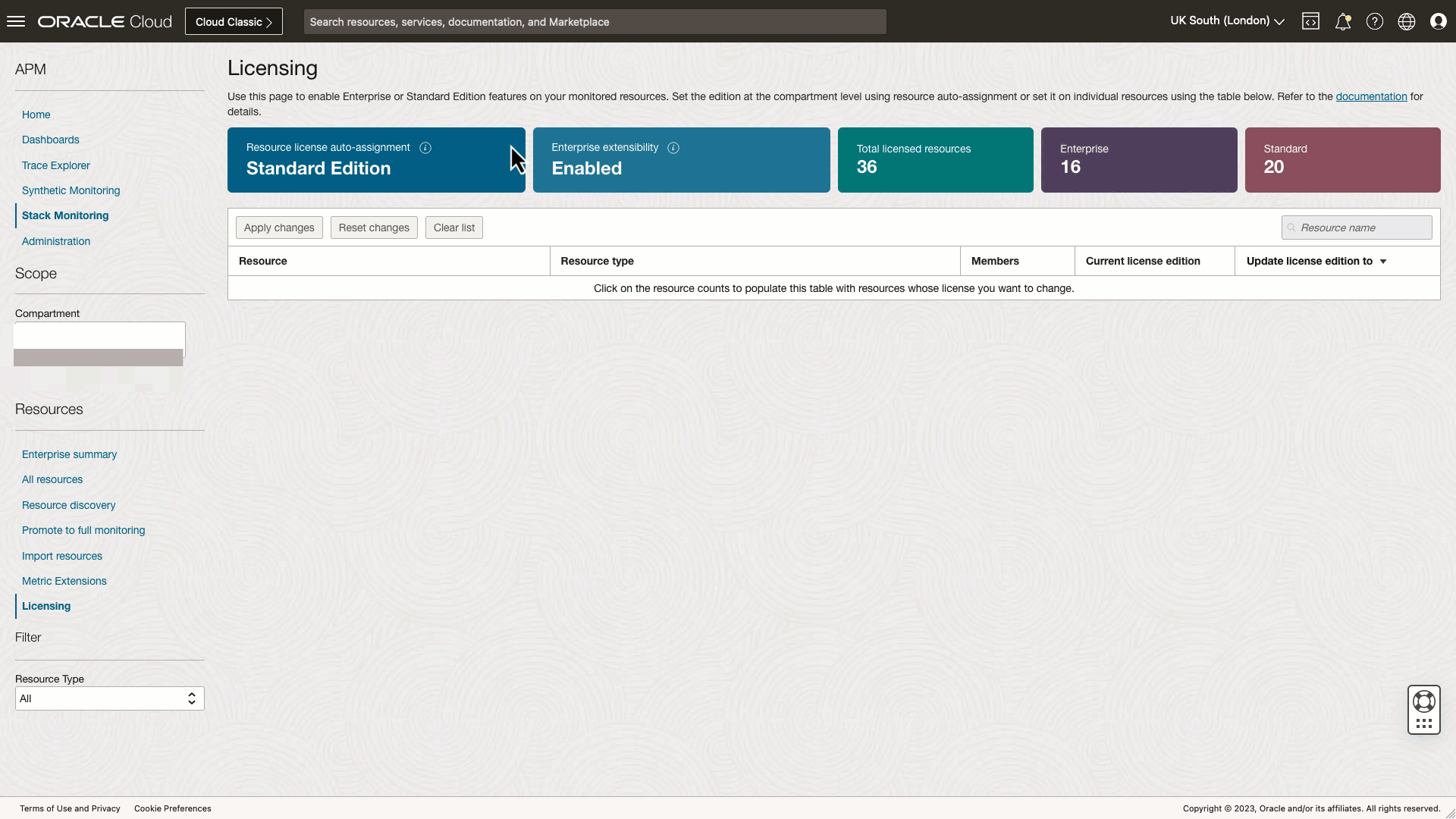Viewport: 1456px width, 819px height.
Task: Open the hamburger navigation menu
Action: coord(16,21)
